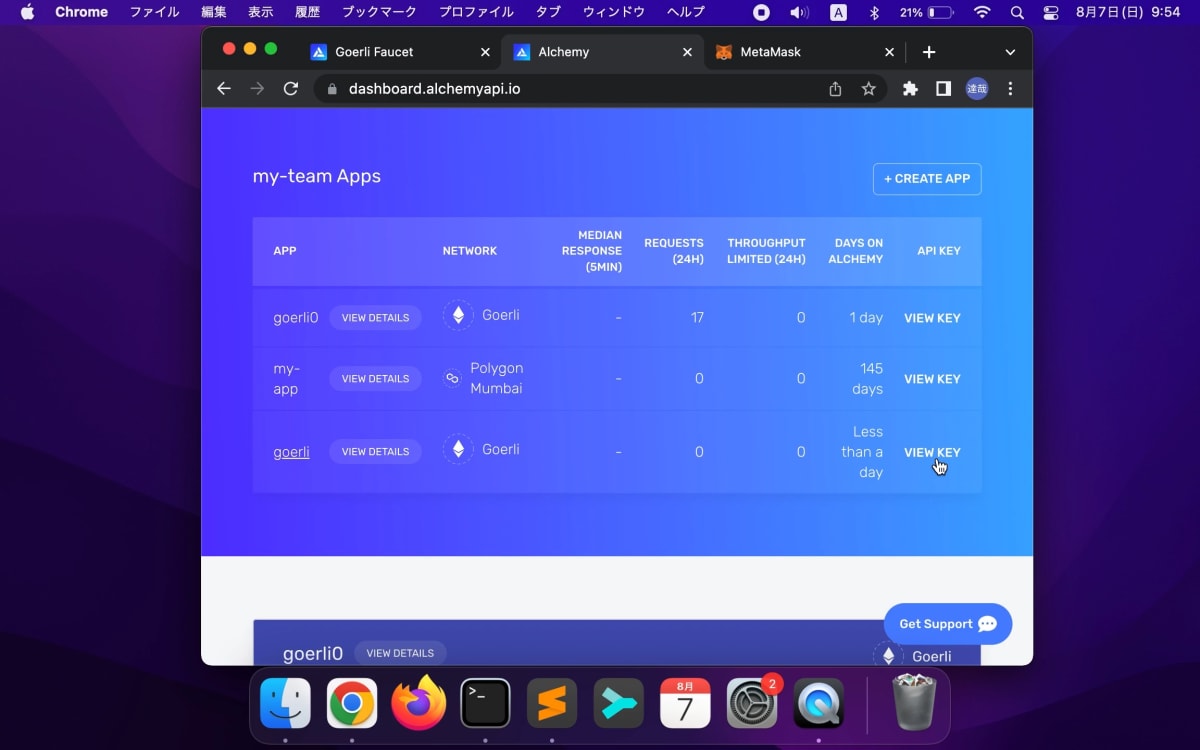The width and height of the screenshot is (1200, 750).
Task: View details for the goerli app
Action: click(x=375, y=452)
